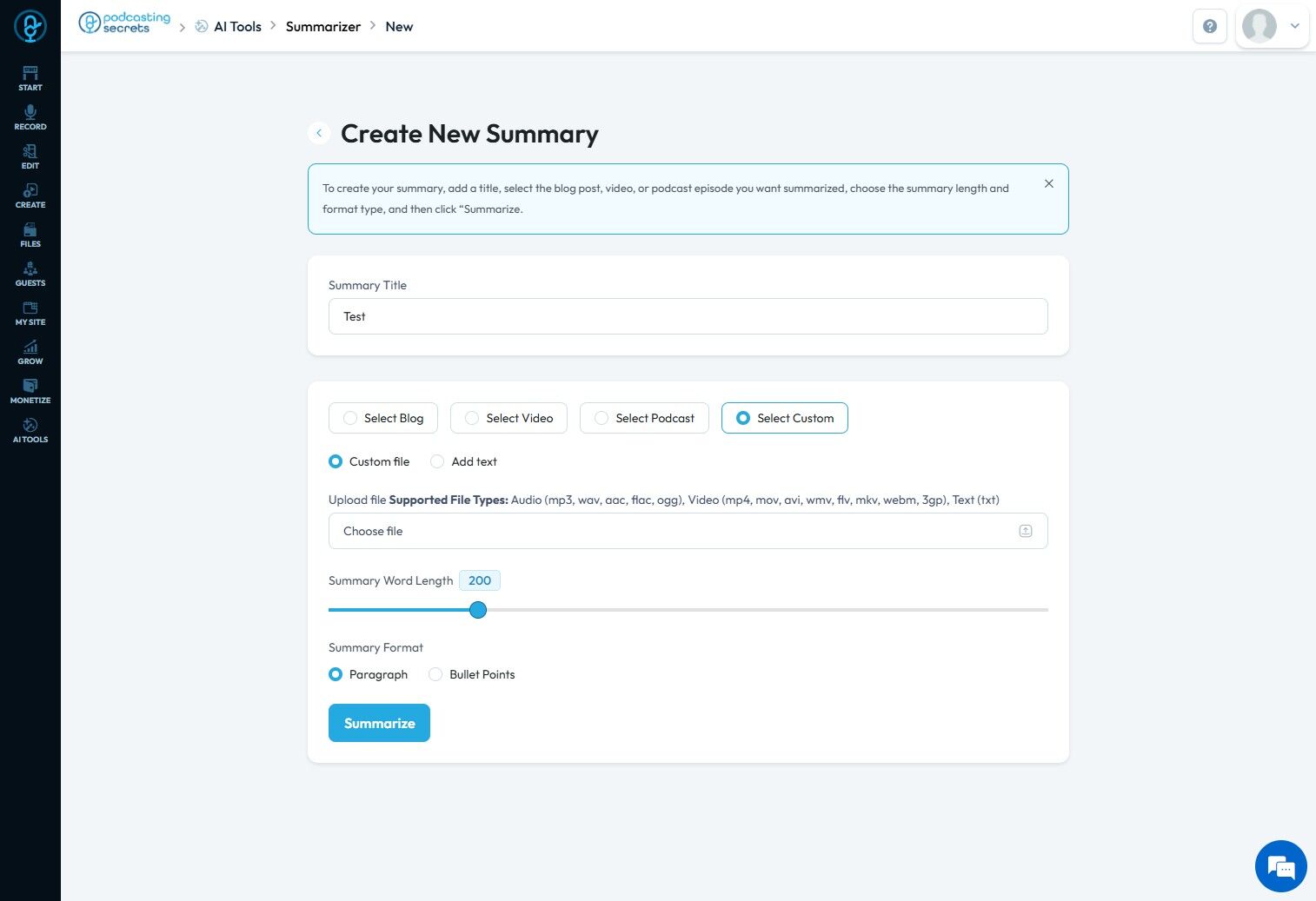Choose the Add text radio option
Viewport: 1316px width, 901px height.
(x=438, y=461)
